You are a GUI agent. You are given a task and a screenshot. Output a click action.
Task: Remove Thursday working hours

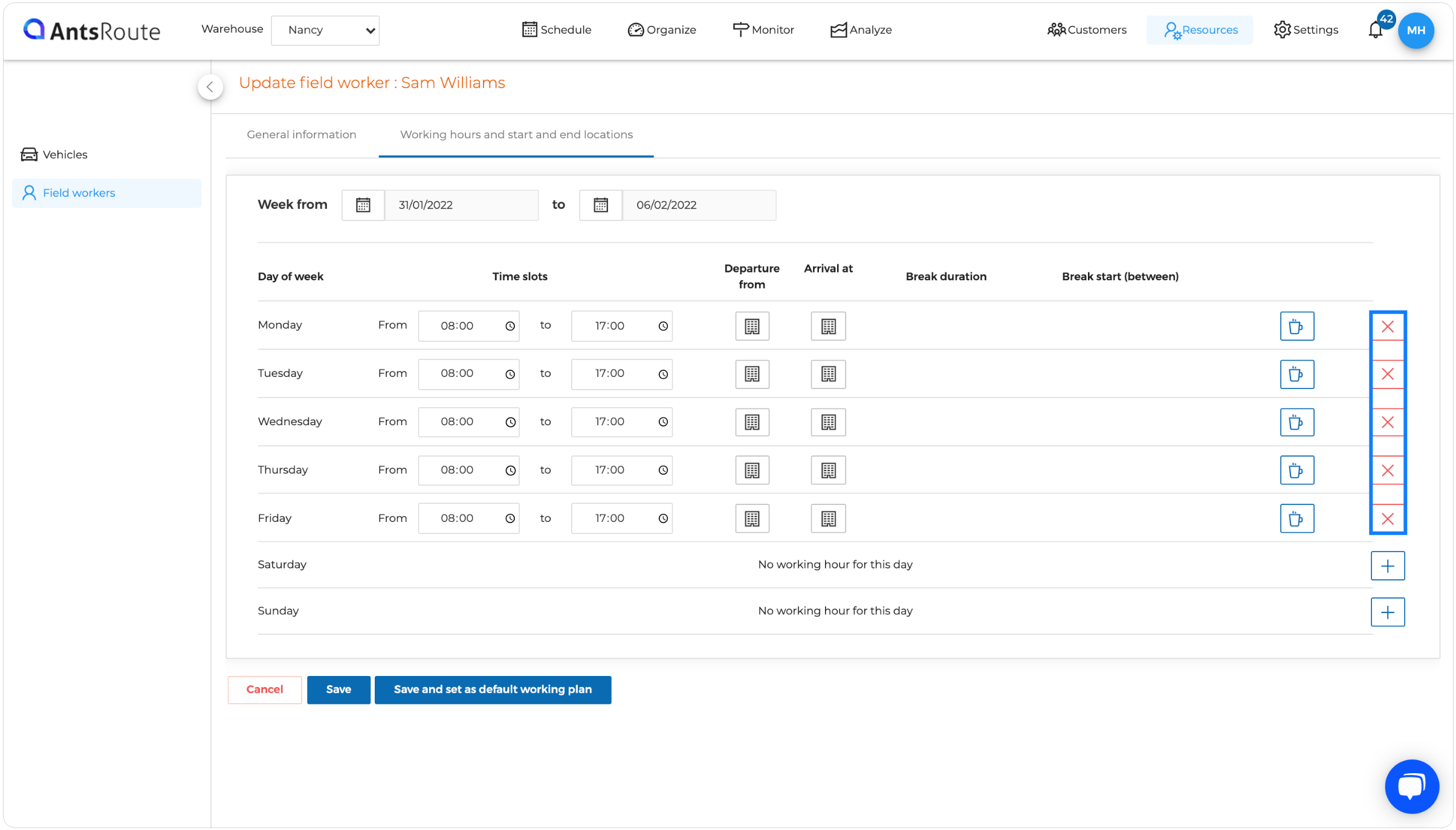tap(1387, 471)
